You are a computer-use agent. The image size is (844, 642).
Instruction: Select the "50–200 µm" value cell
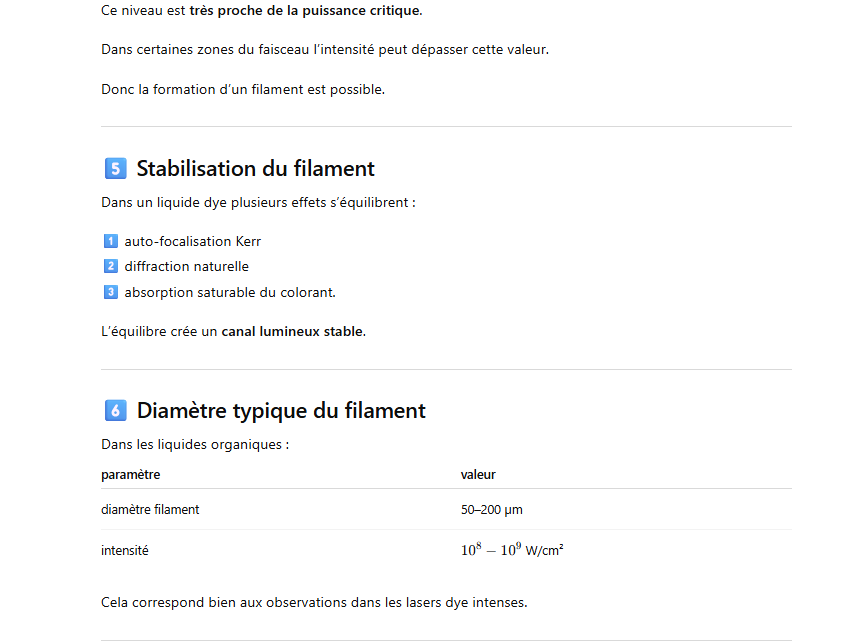point(491,509)
